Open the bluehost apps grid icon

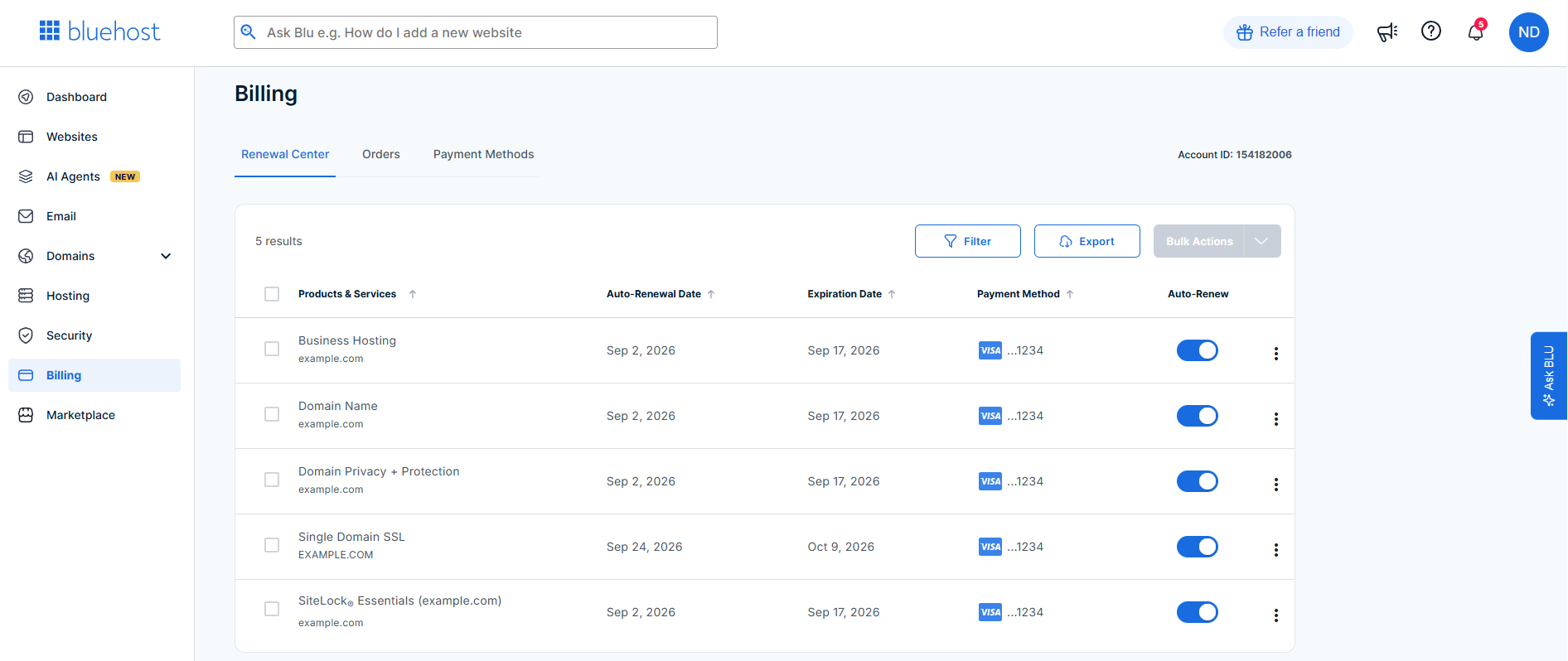(50, 31)
